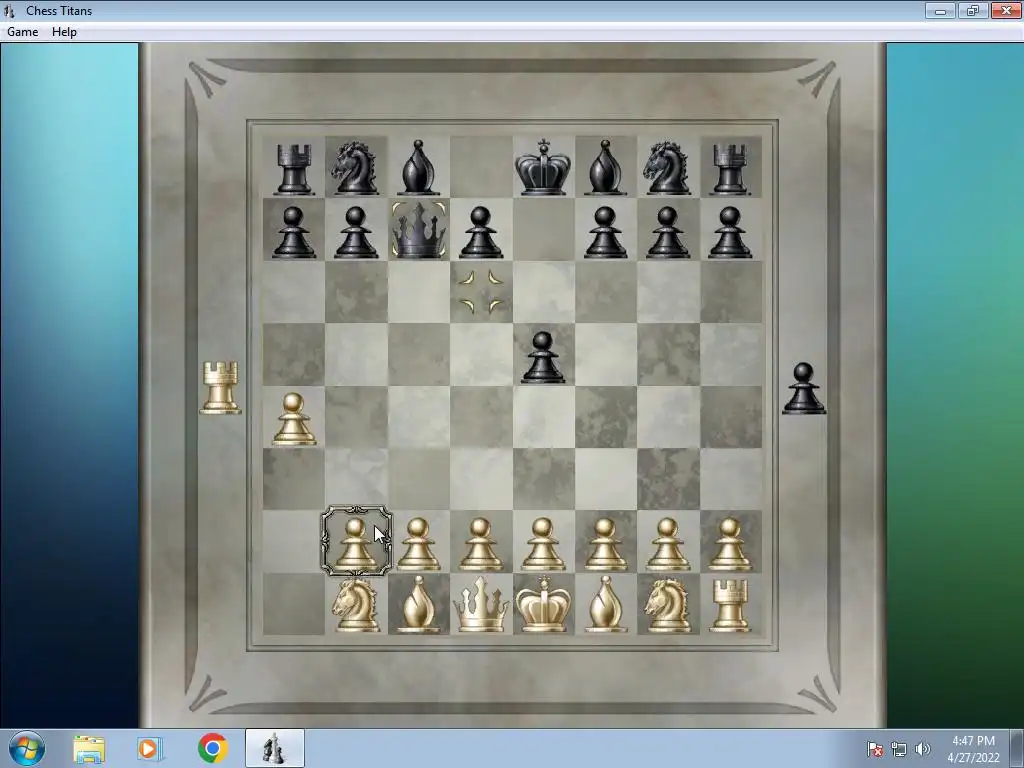Select the white pawn on c2

(x=418, y=545)
